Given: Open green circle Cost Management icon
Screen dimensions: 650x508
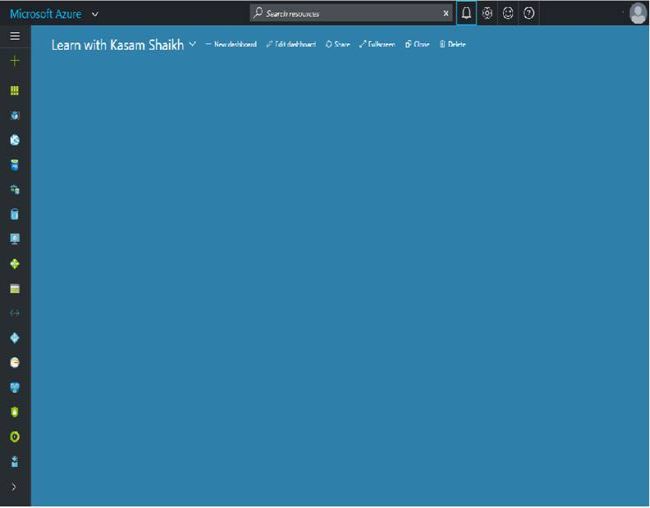Looking at the screenshot, I should [x=15, y=437].
